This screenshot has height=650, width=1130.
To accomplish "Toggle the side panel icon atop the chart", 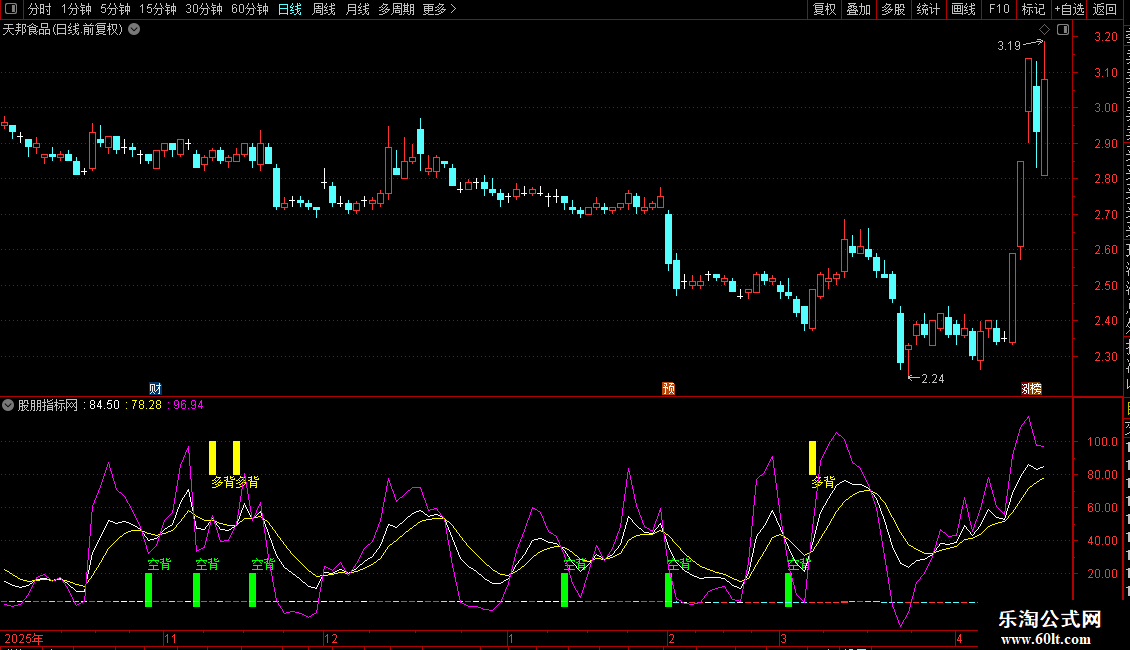I will click(1063, 30).
